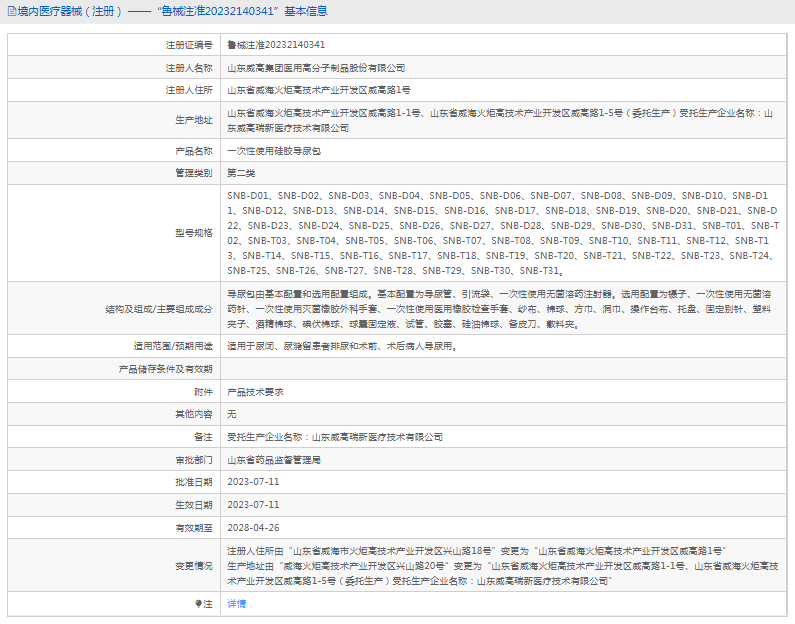Select the 无 value in 其他内容 row
This screenshot has width=795, height=624.
tap(232, 414)
